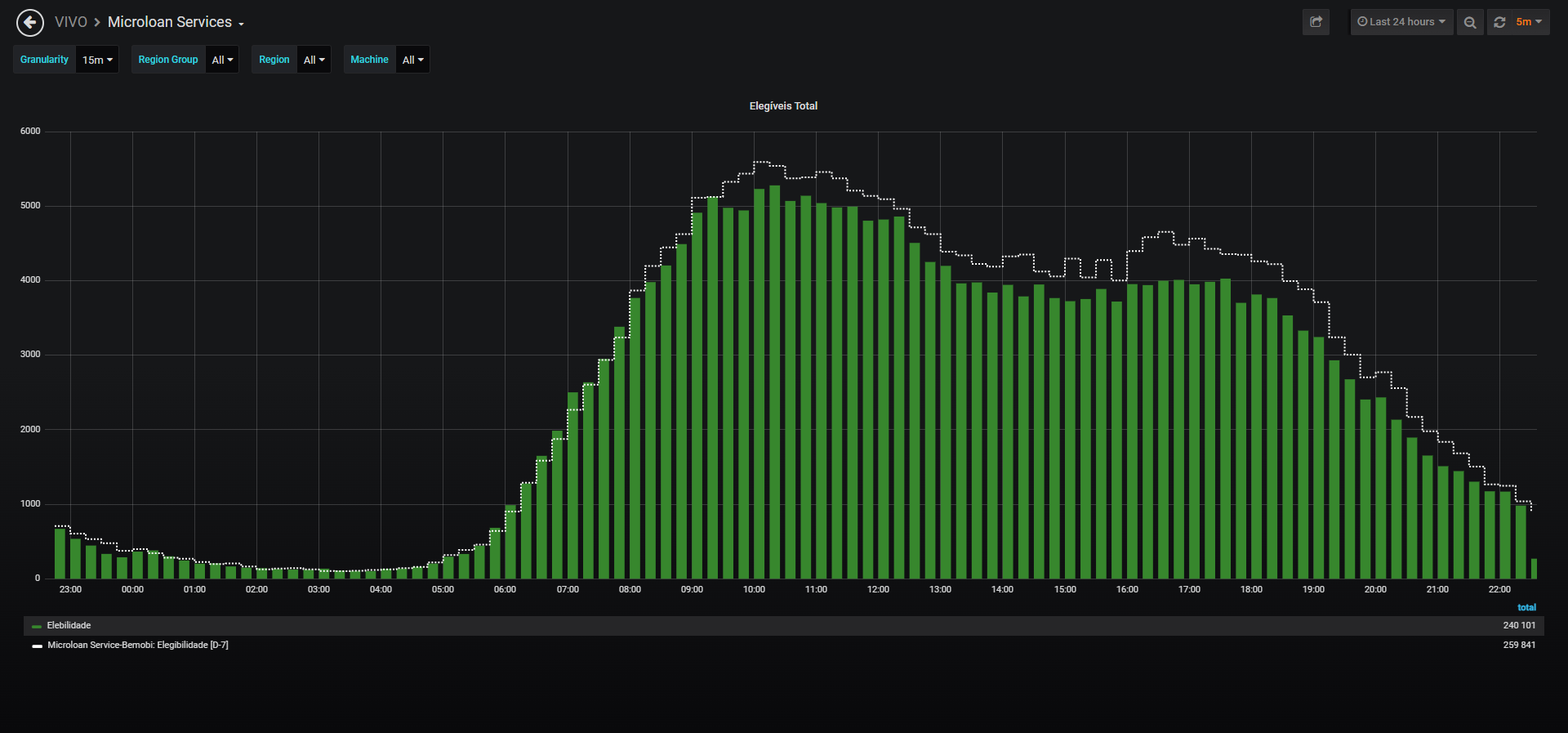This screenshot has width=1568, height=733.
Task: Click the 12:00 x-axis time label
Action: [x=878, y=589]
